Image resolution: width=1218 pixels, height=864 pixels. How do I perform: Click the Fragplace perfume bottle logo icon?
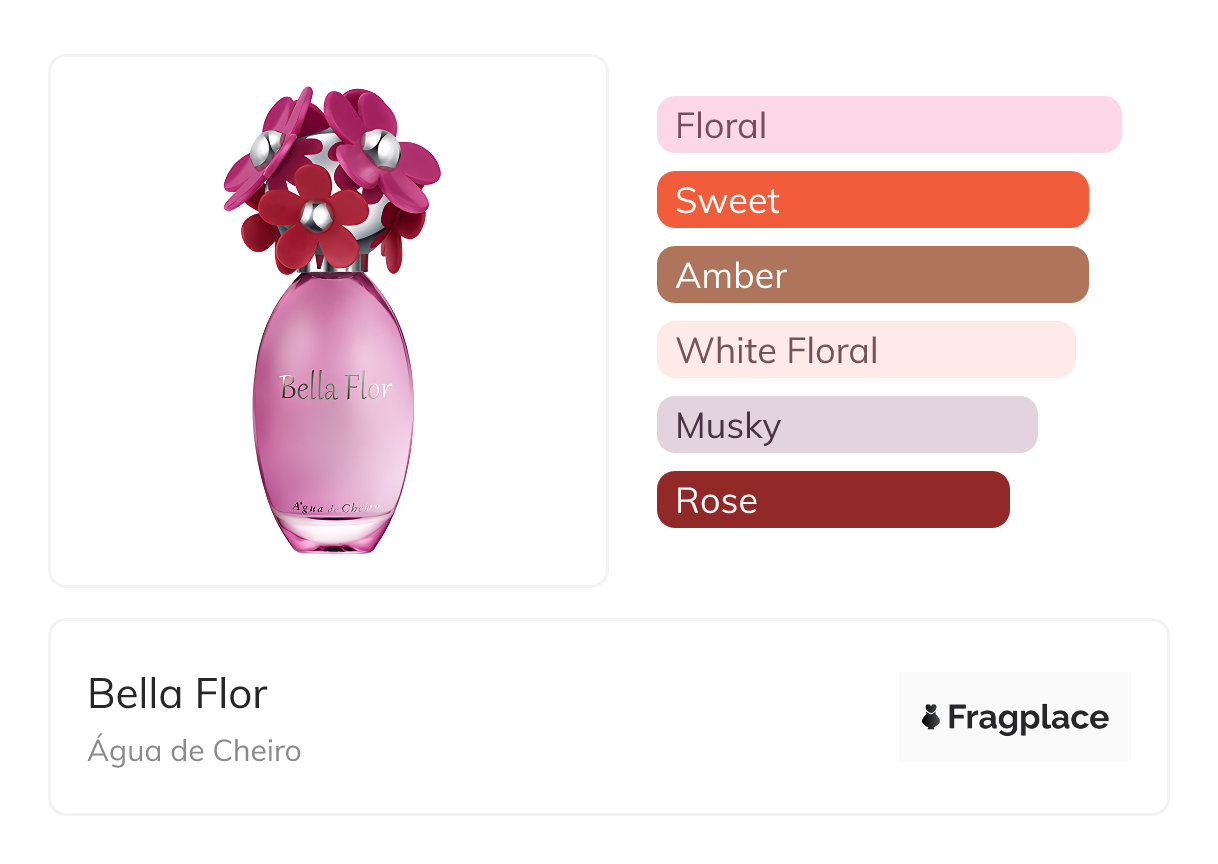tap(931, 717)
